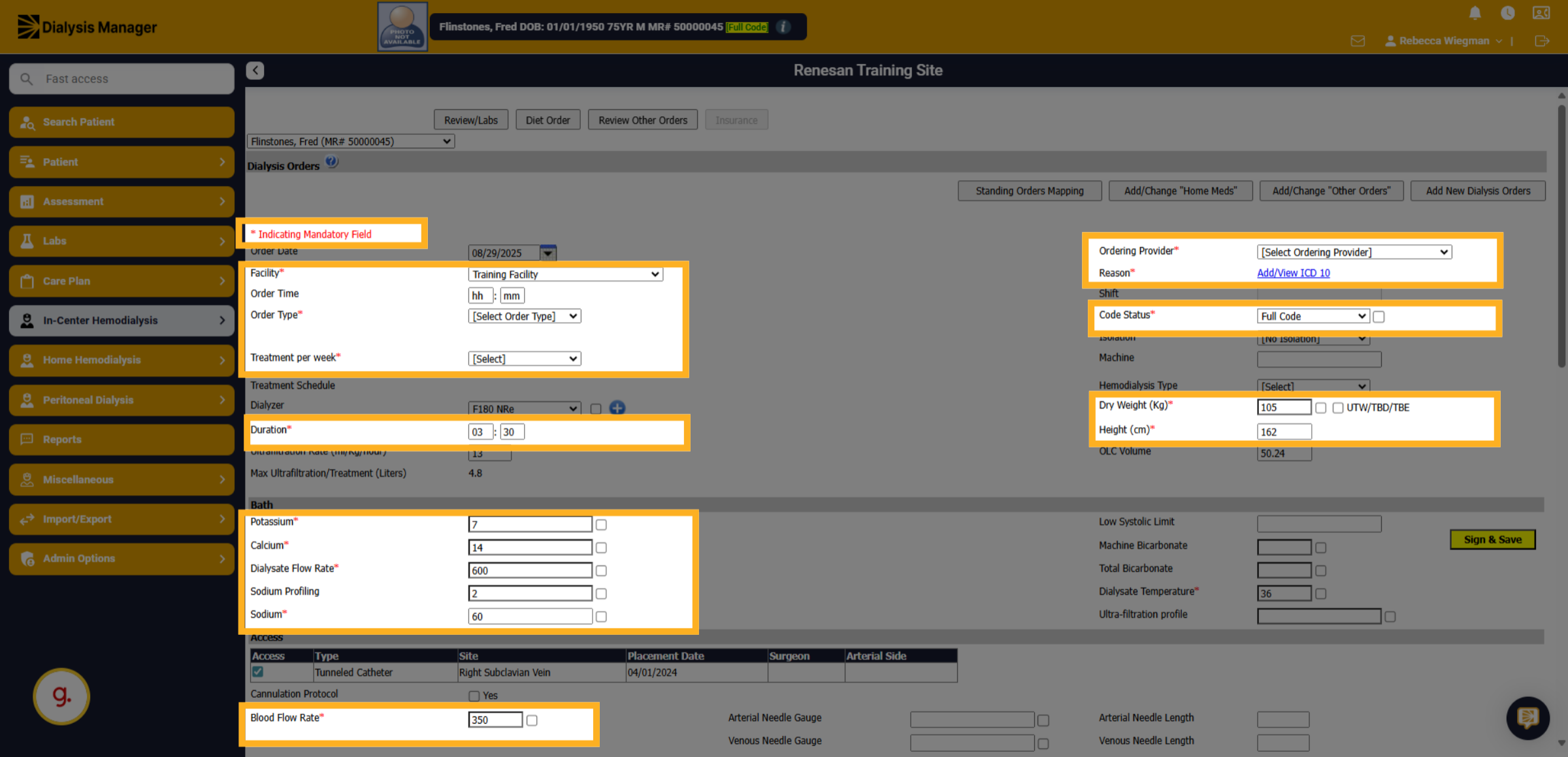
Task: Toggle the Dialysate Flow Rate checkbox
Action: (601, 570)
